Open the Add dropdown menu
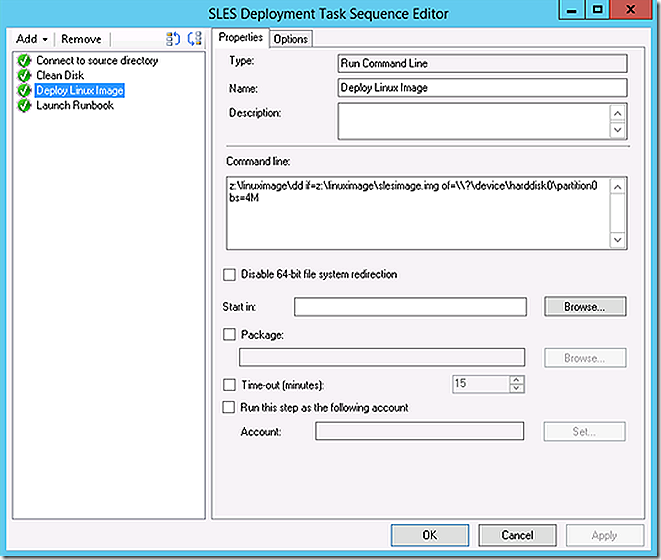 tap(32, 39)
